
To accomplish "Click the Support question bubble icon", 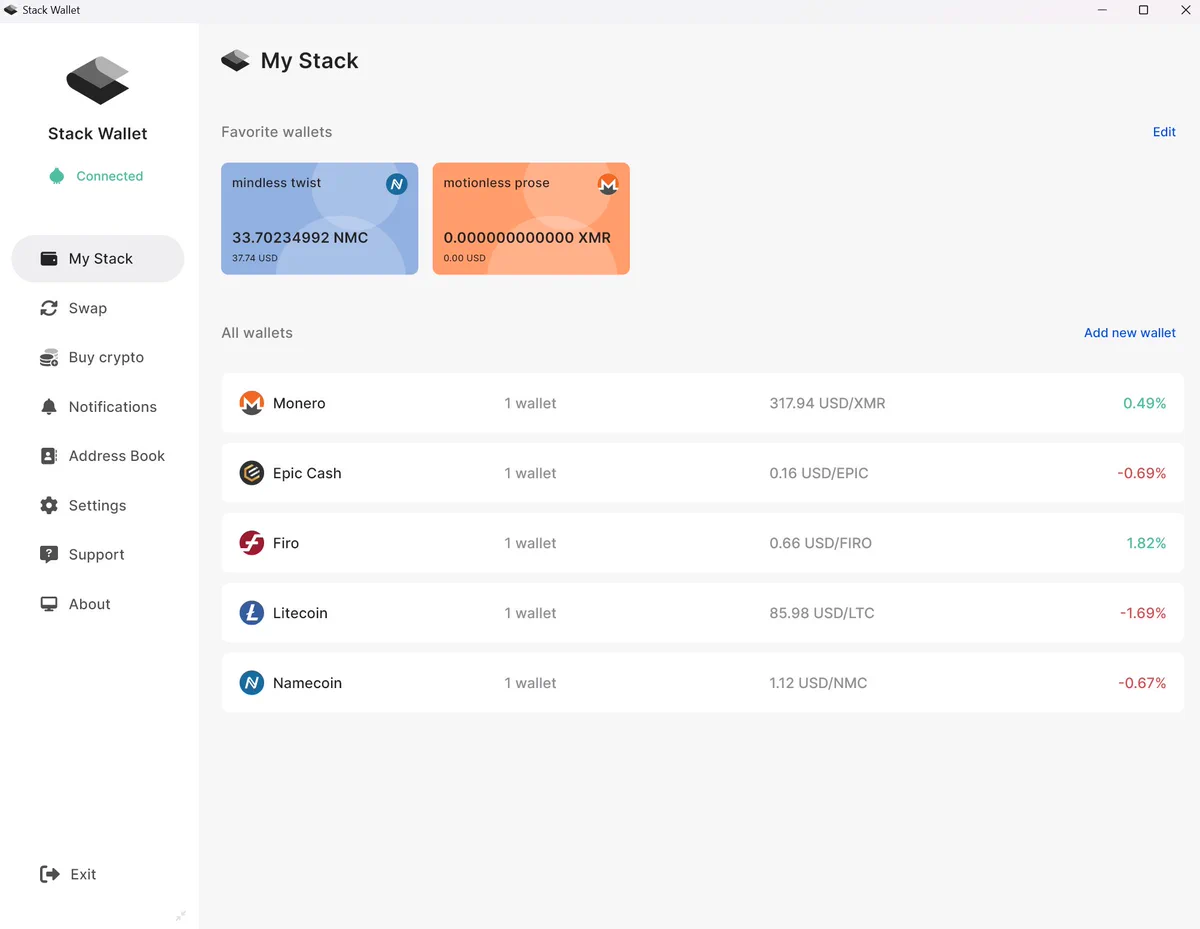I will tap(48, 555).
